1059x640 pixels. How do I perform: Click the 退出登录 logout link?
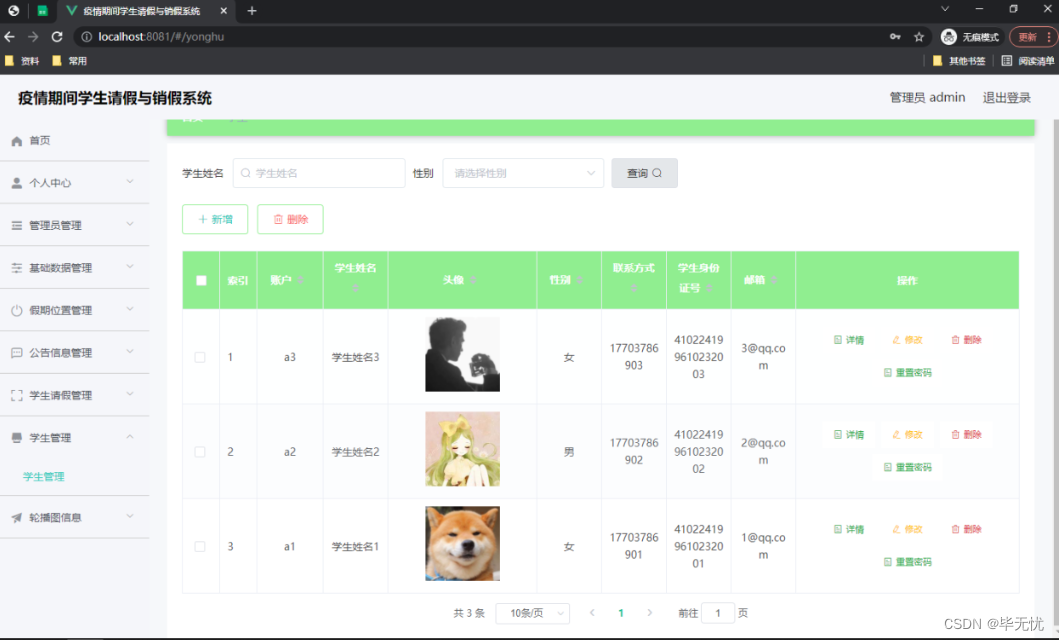click(1006, 97)
